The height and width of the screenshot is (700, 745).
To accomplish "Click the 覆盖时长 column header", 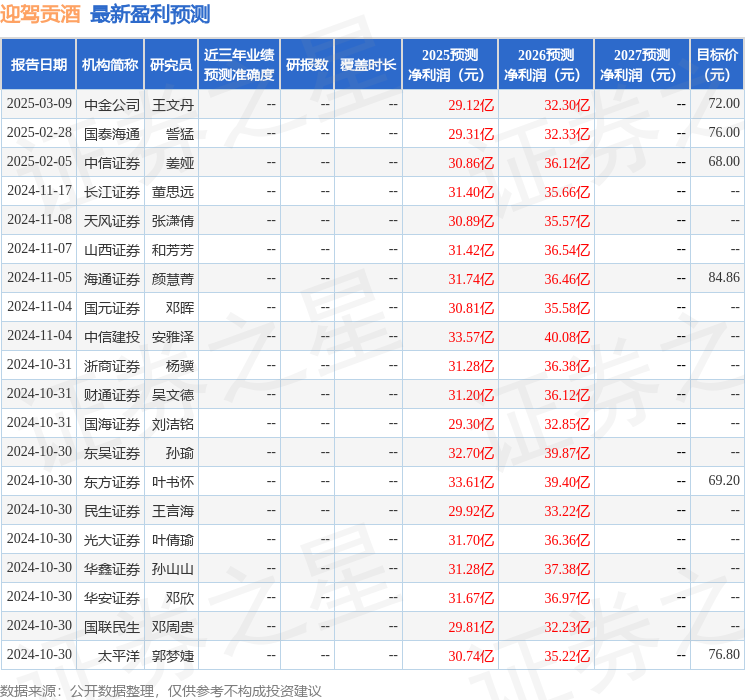I will (x=368, y=65).
